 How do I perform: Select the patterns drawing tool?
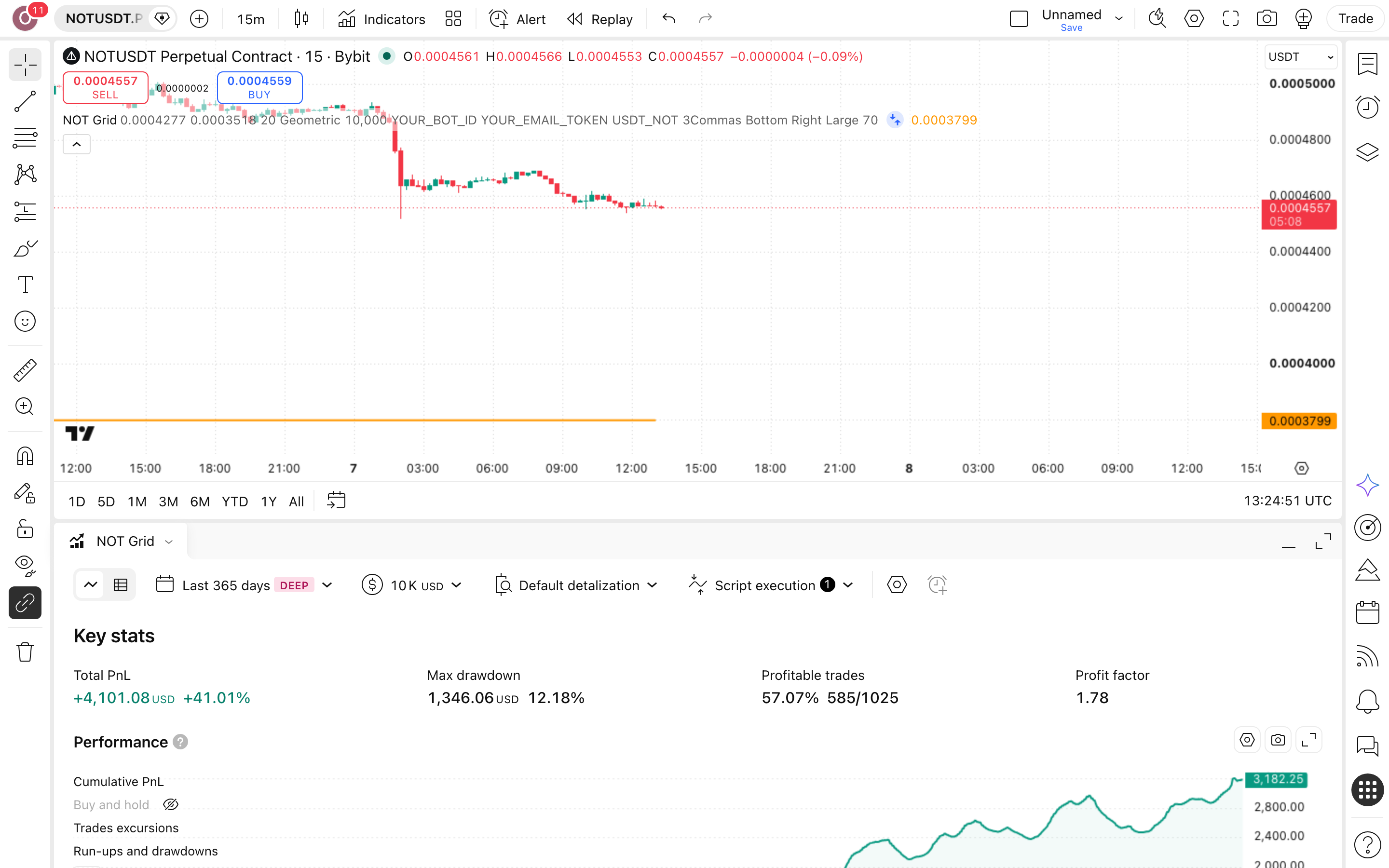[x=25, y=175]
